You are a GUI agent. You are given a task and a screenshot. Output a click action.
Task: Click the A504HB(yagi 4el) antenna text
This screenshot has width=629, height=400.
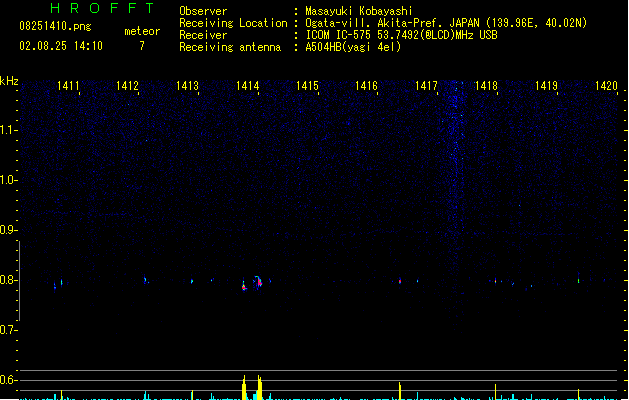click(x=353, y=47)
